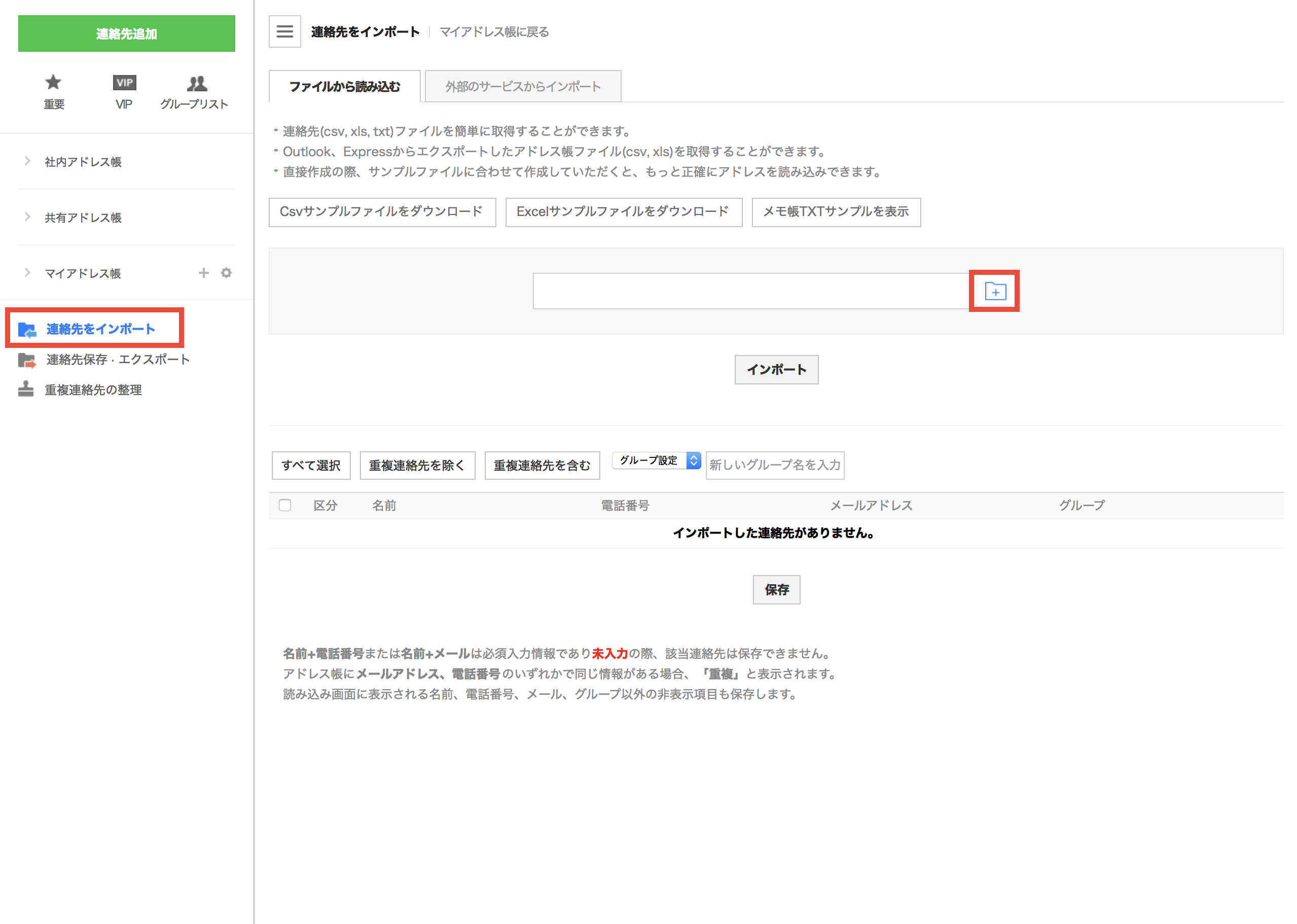Expand the 社内アドレス帳 tree

[x=27, y=161]
